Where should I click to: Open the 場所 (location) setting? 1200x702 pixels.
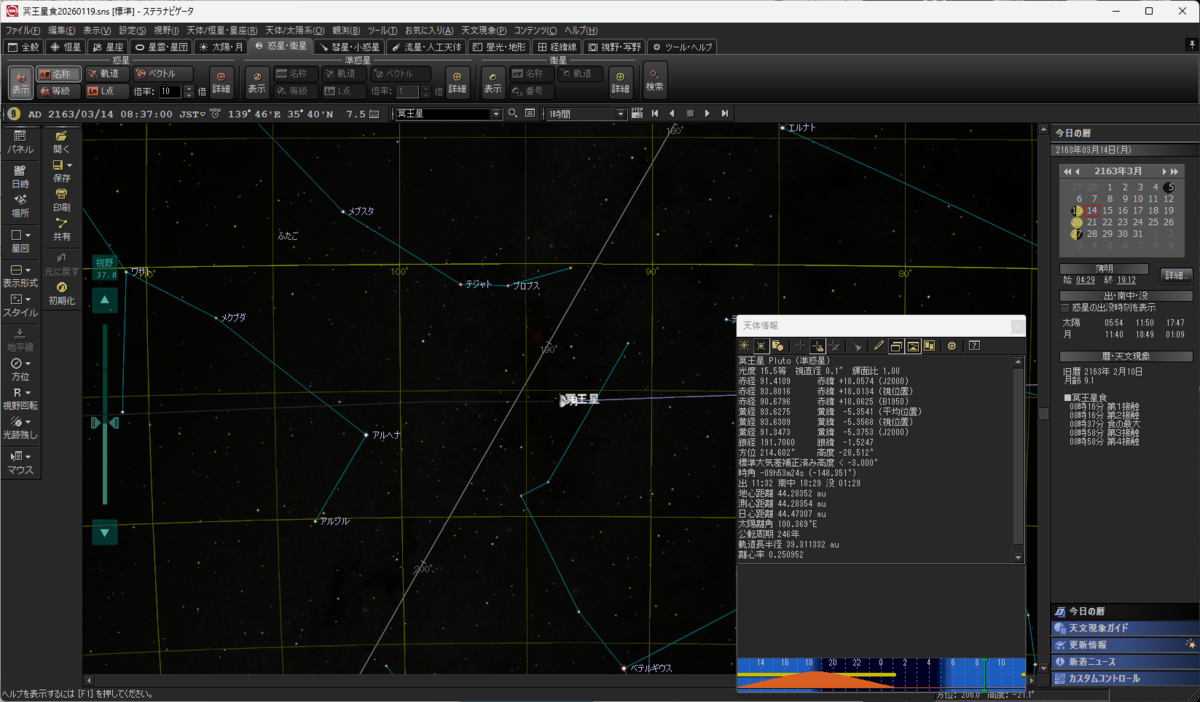20,206
